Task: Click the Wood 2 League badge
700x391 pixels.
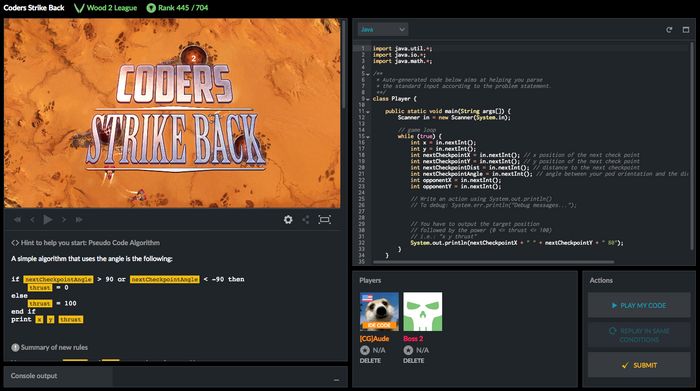Action: 106,8
